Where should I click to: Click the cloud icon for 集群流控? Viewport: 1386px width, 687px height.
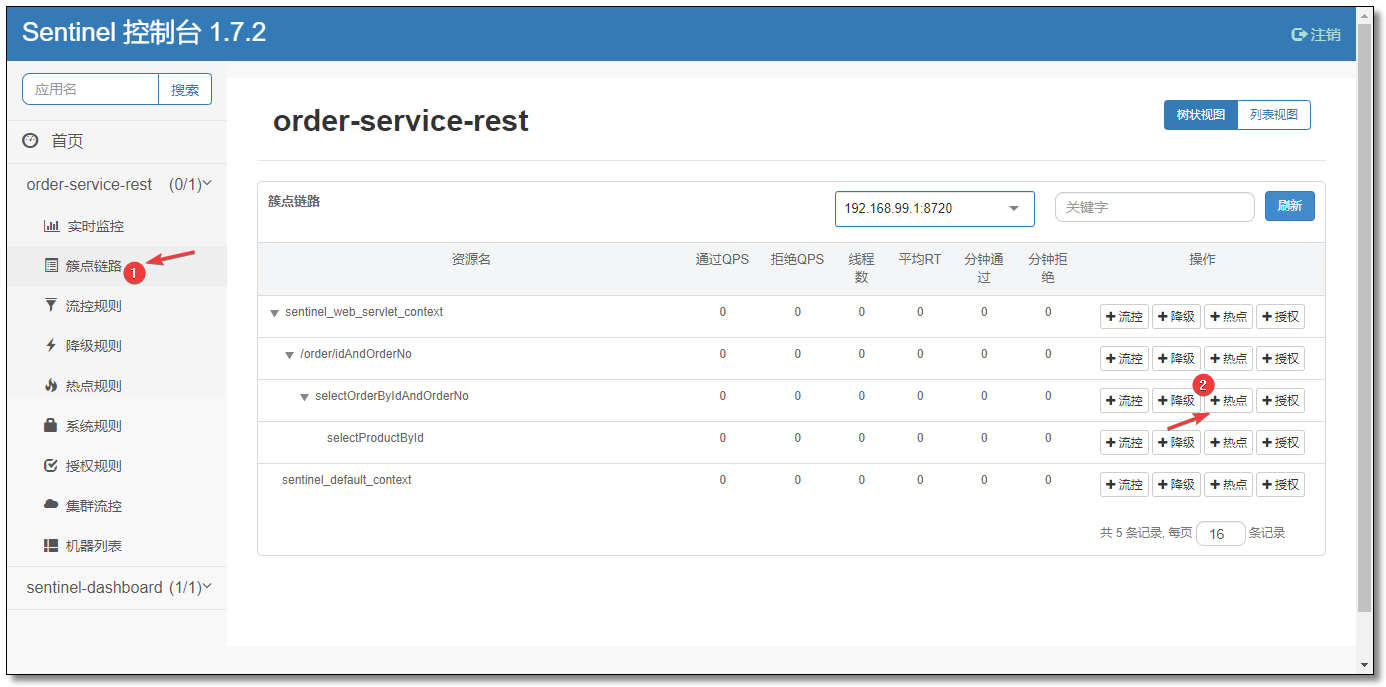(x=51, y=505)
